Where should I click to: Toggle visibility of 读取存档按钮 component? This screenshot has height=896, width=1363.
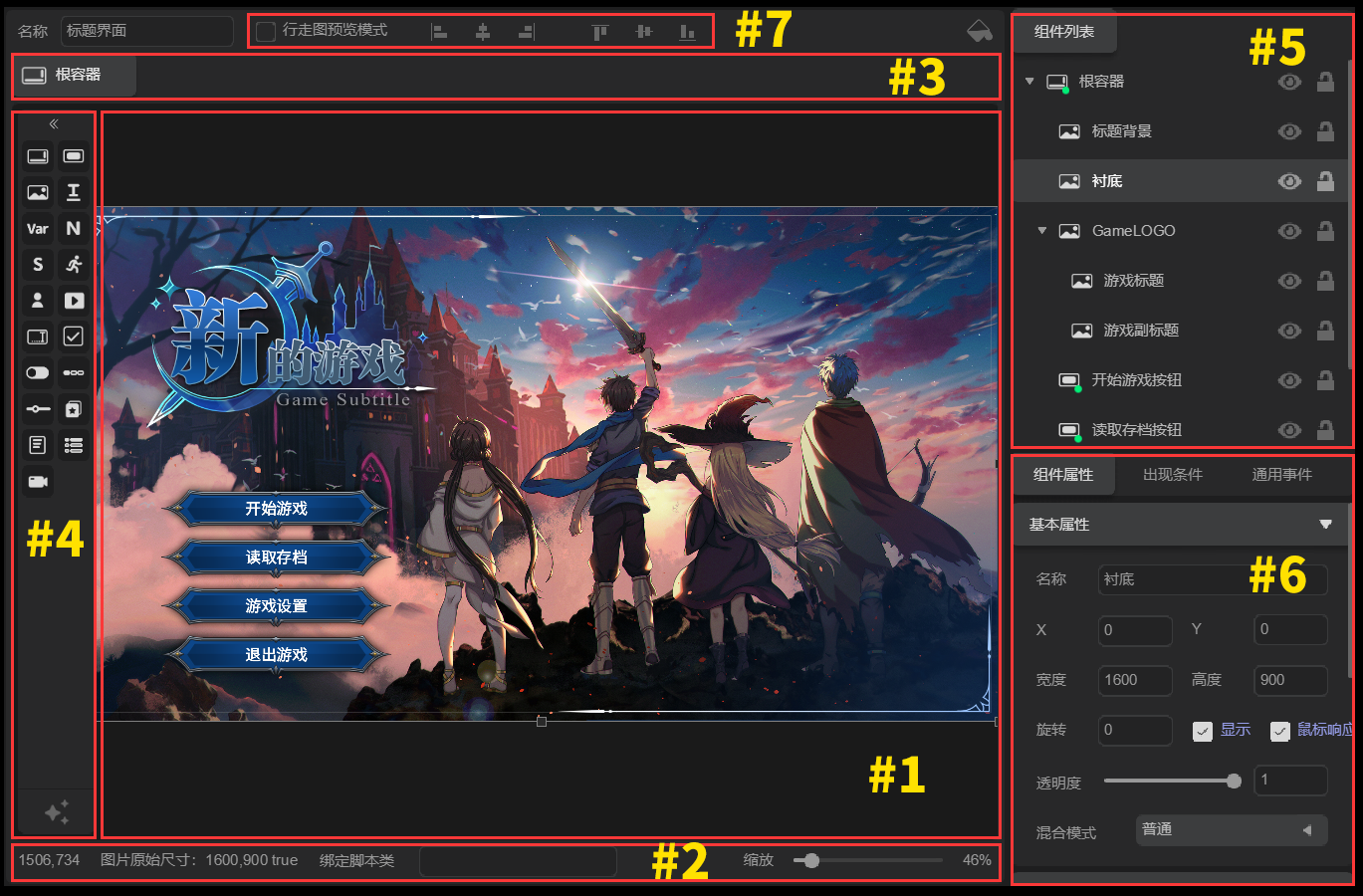[1289, 430]
